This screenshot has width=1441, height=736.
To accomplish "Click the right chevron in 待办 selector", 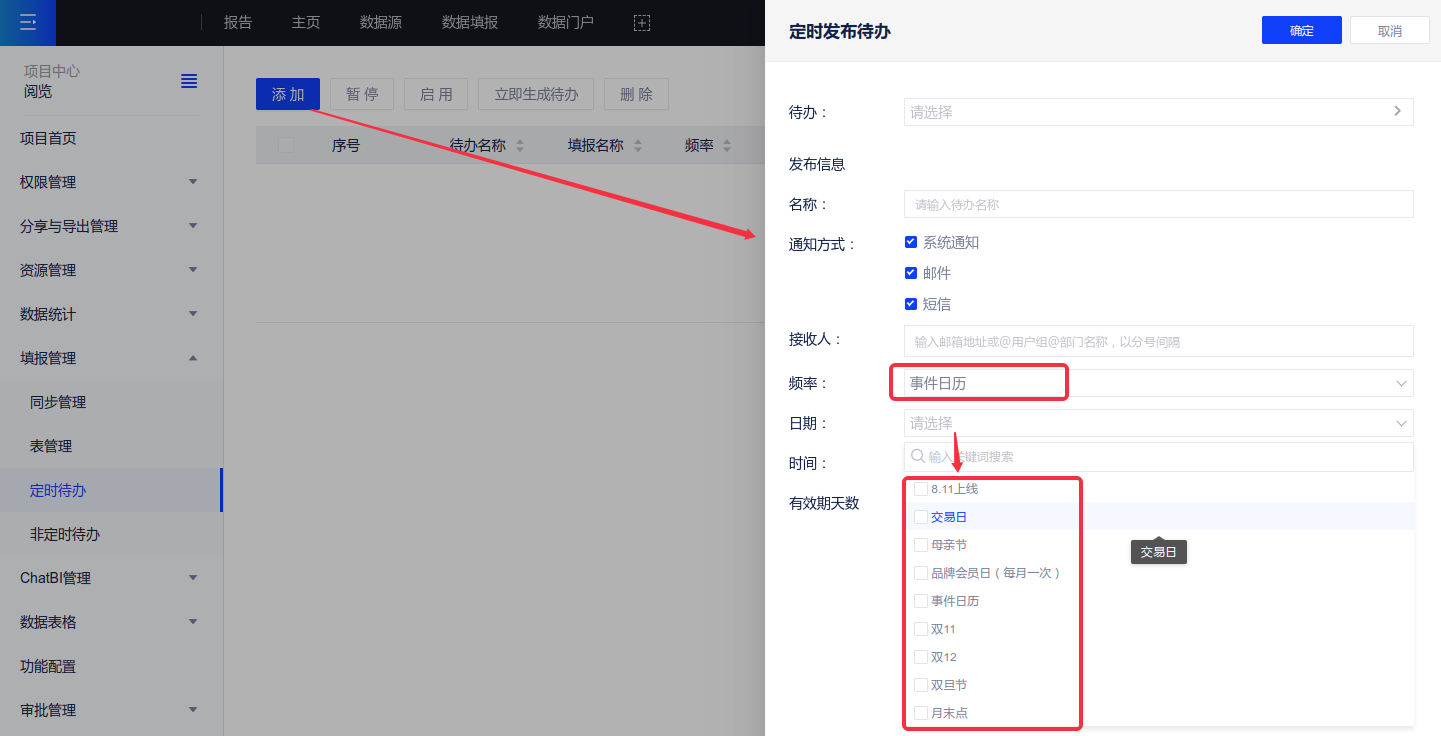I will click(1397, 111).
